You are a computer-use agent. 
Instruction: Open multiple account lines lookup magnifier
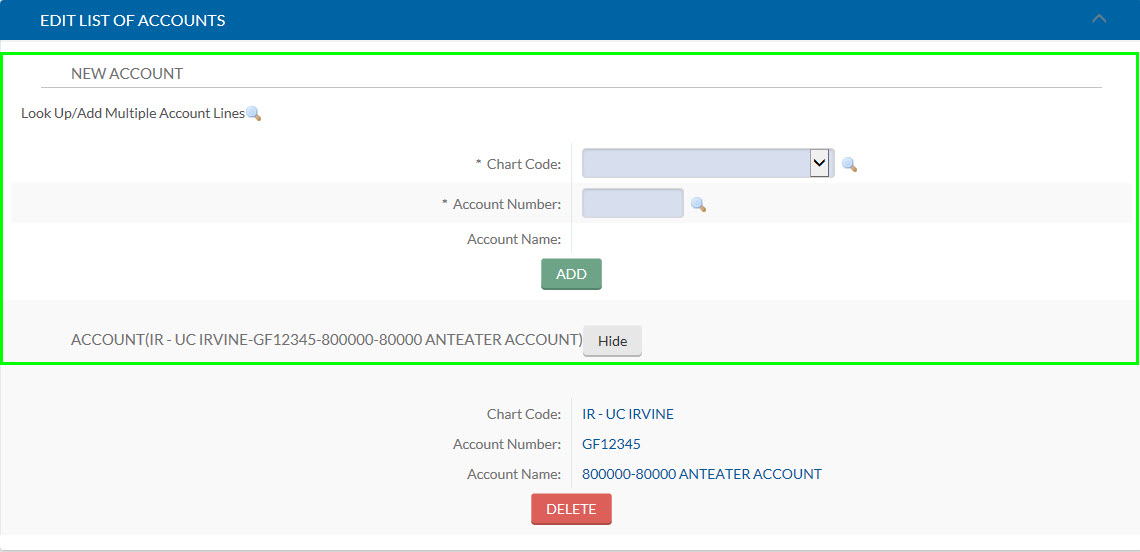click(x=253, y=113)
